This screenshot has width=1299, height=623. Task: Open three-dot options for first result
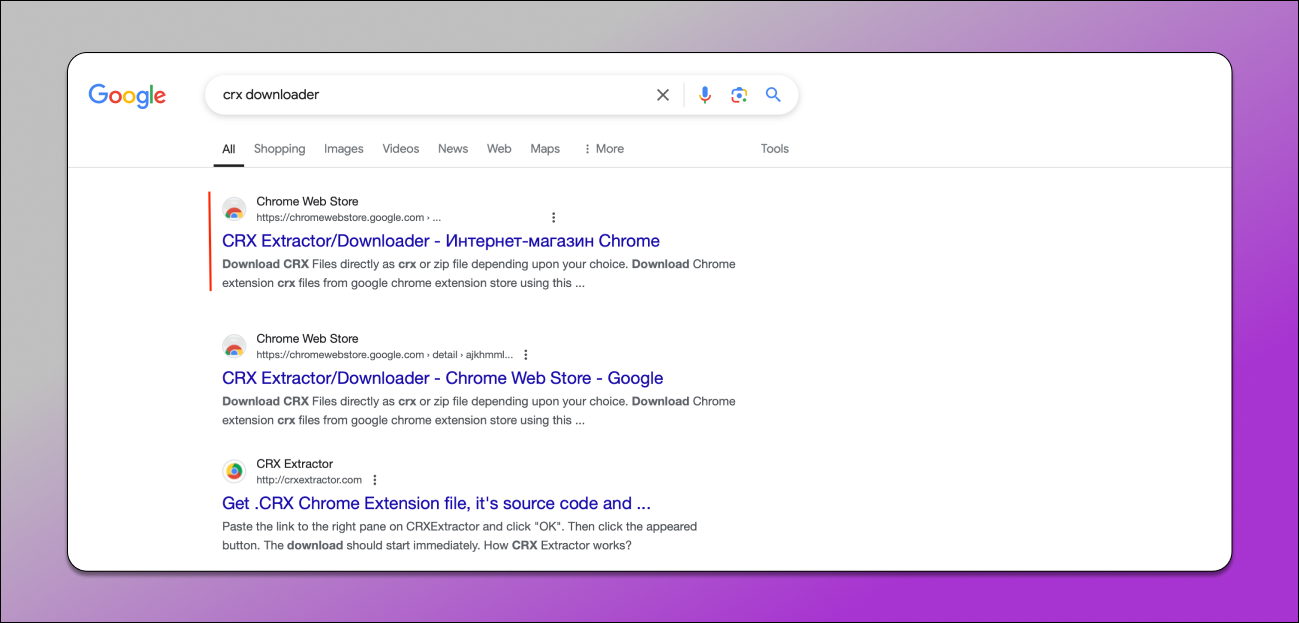click(553, 217)
